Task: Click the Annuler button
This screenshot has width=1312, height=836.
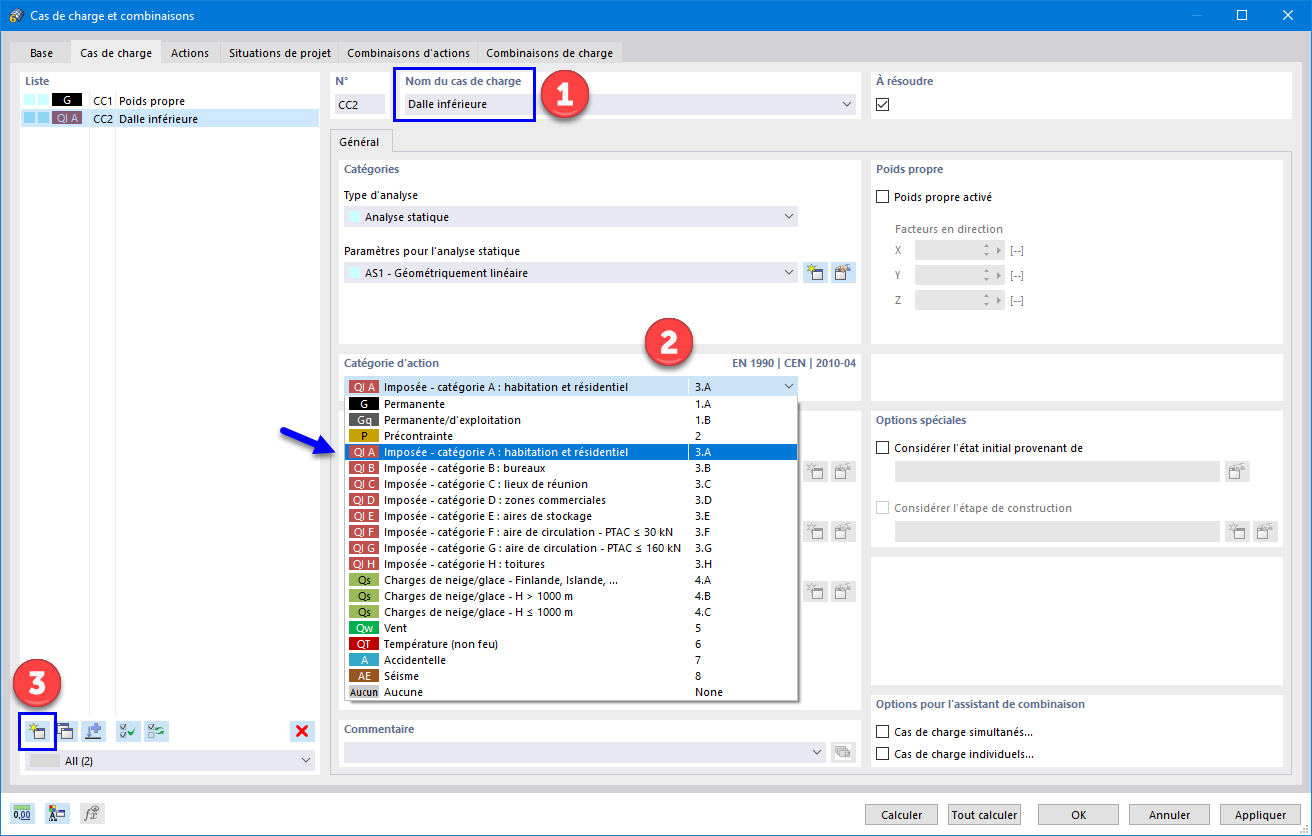Action: point(1169,815)
